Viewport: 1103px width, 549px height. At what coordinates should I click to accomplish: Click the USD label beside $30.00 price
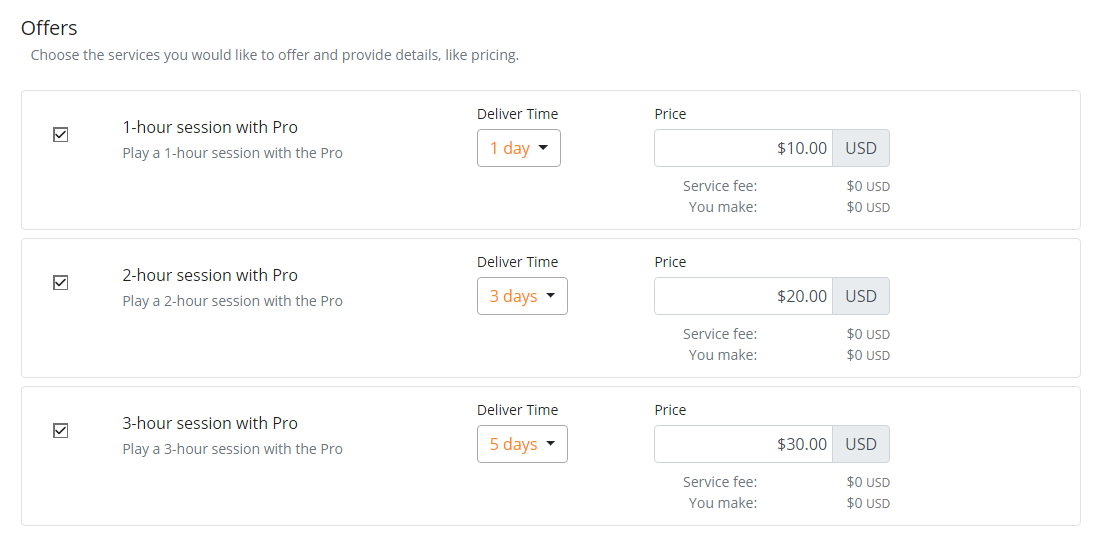(861, 444)
